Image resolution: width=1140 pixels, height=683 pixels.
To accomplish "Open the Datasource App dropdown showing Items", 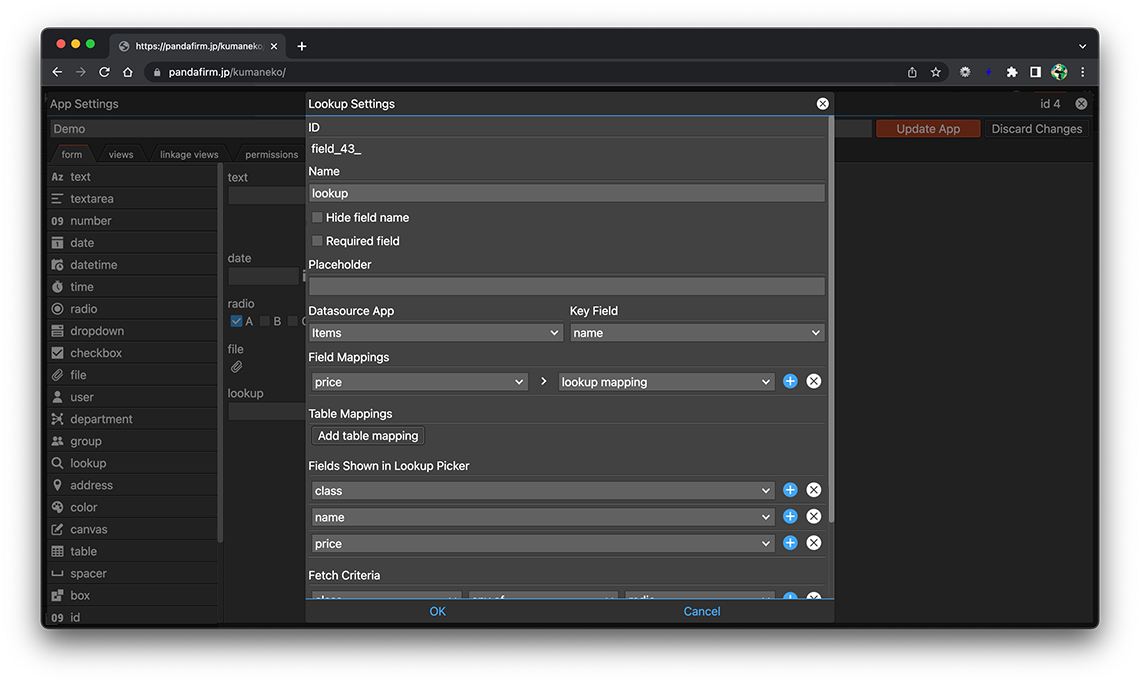I will (x=435, y=333).
